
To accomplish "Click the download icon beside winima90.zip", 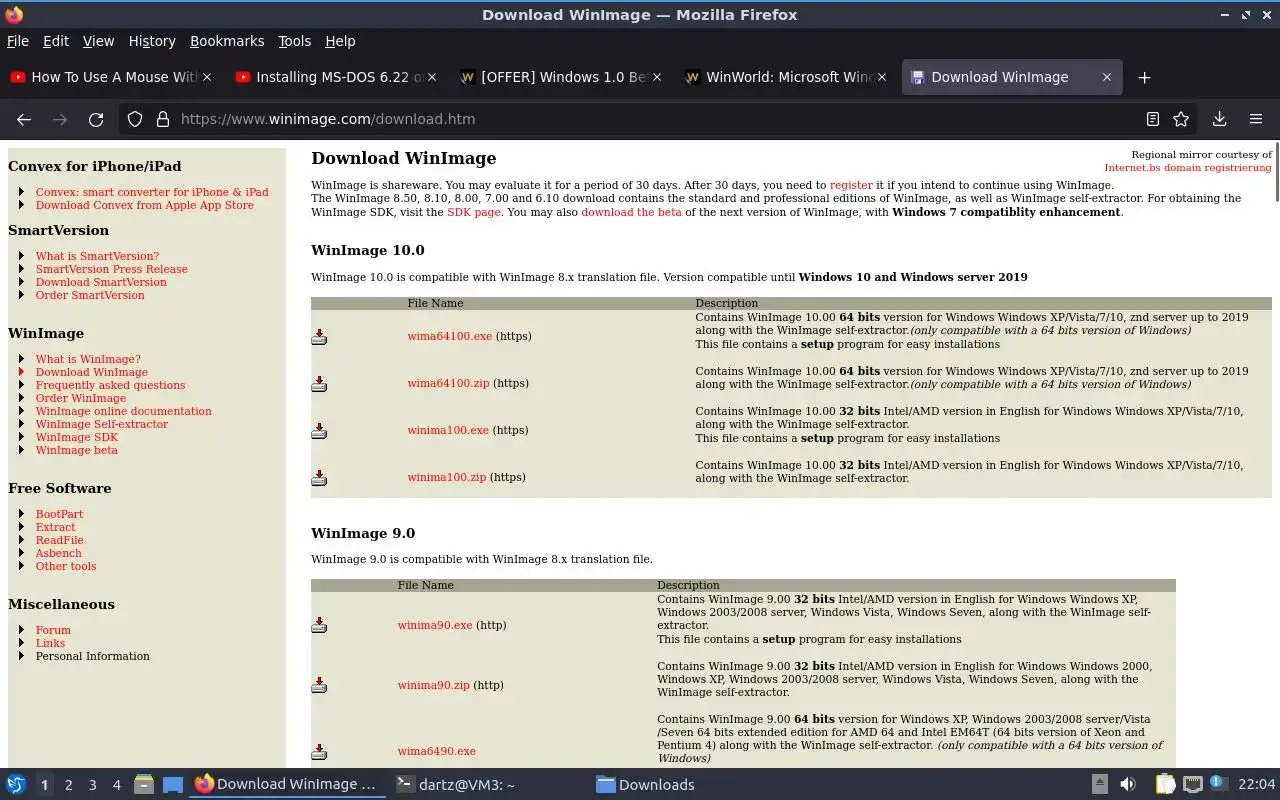I will point(319,685).
